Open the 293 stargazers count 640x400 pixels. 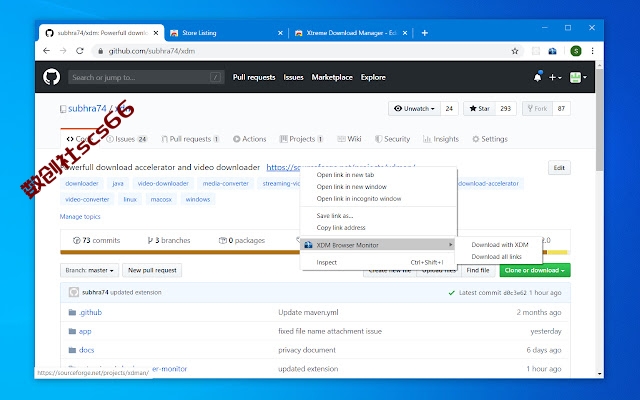pyautogui.click(x=506, y=109)
